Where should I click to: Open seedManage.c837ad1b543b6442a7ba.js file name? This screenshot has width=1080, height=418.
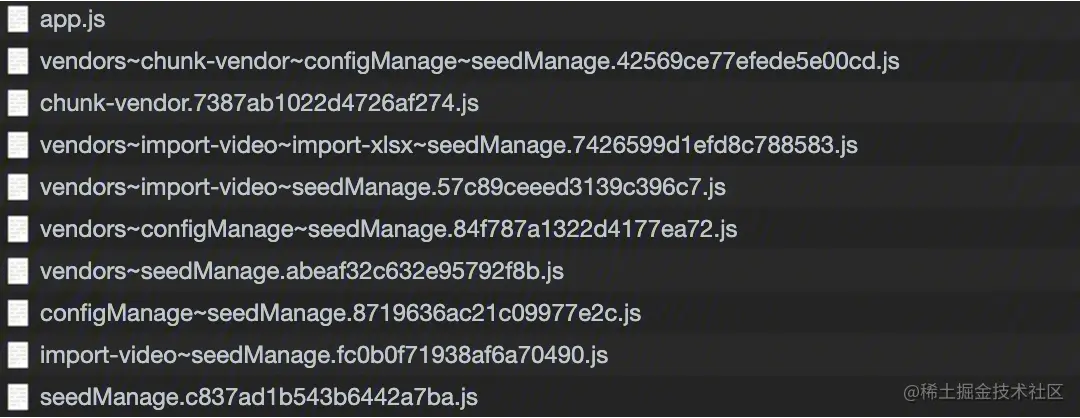258,397
